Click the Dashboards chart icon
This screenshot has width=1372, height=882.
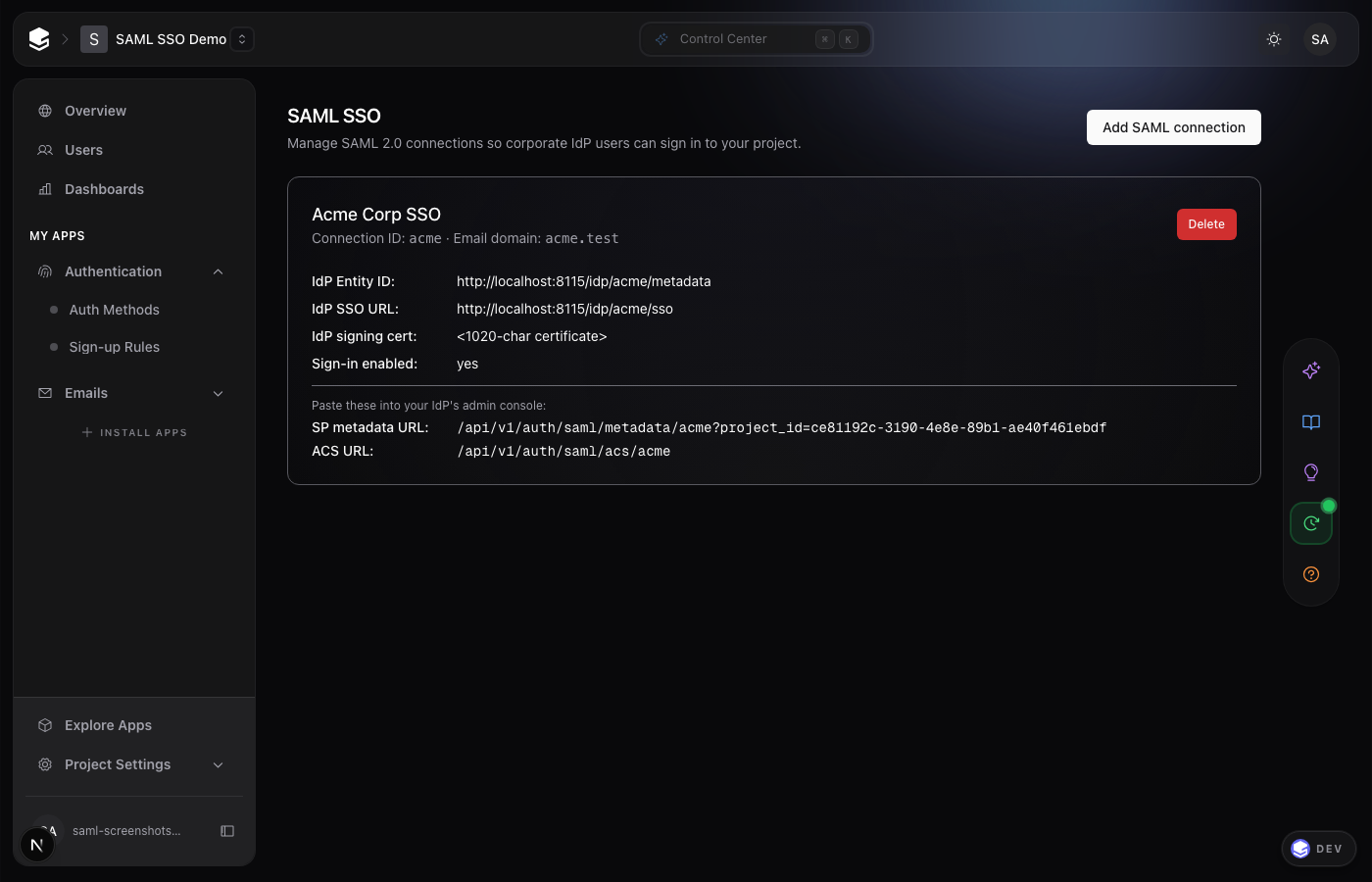click(45, 189)
